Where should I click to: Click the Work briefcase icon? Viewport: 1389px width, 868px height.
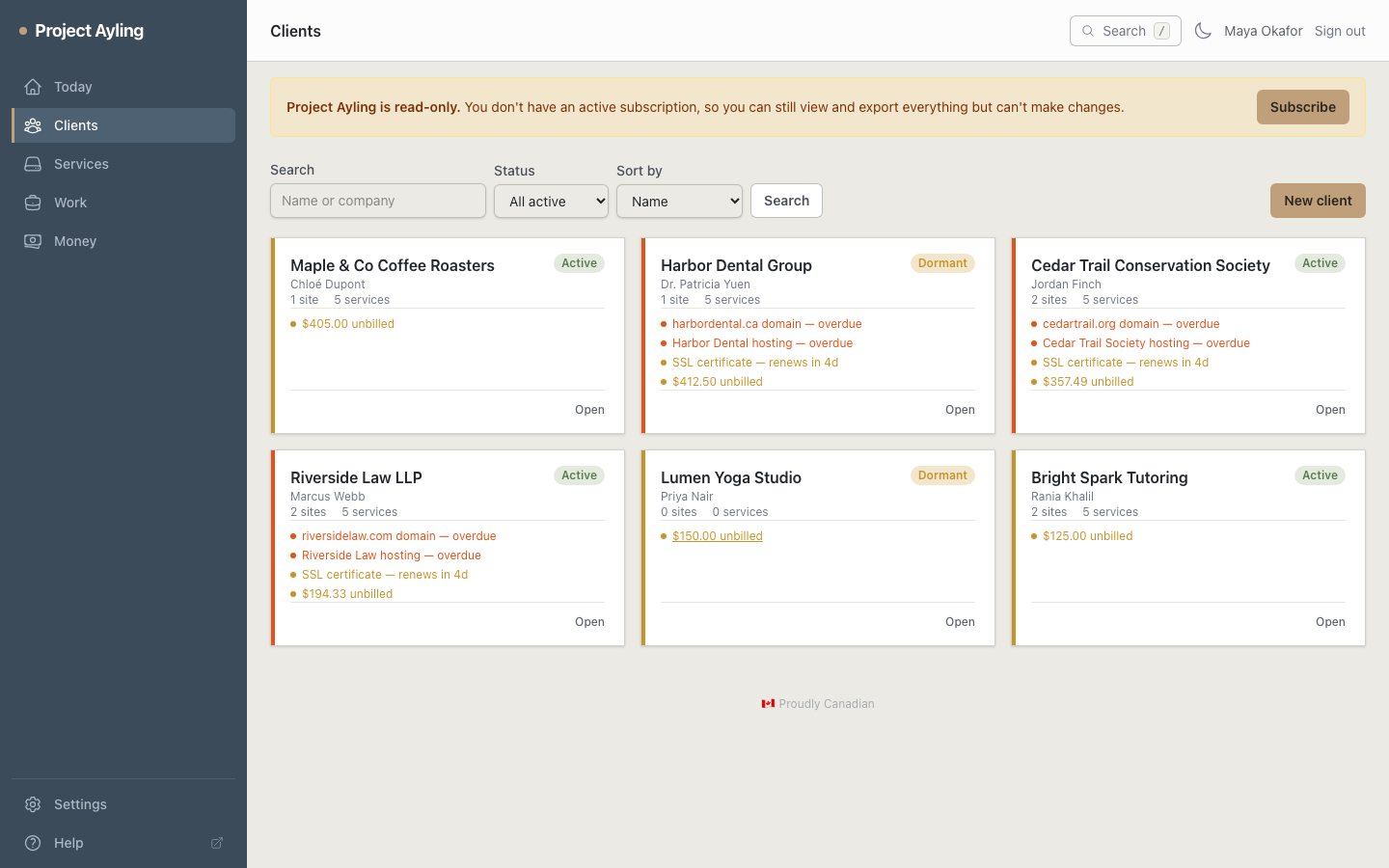(33, 203)
